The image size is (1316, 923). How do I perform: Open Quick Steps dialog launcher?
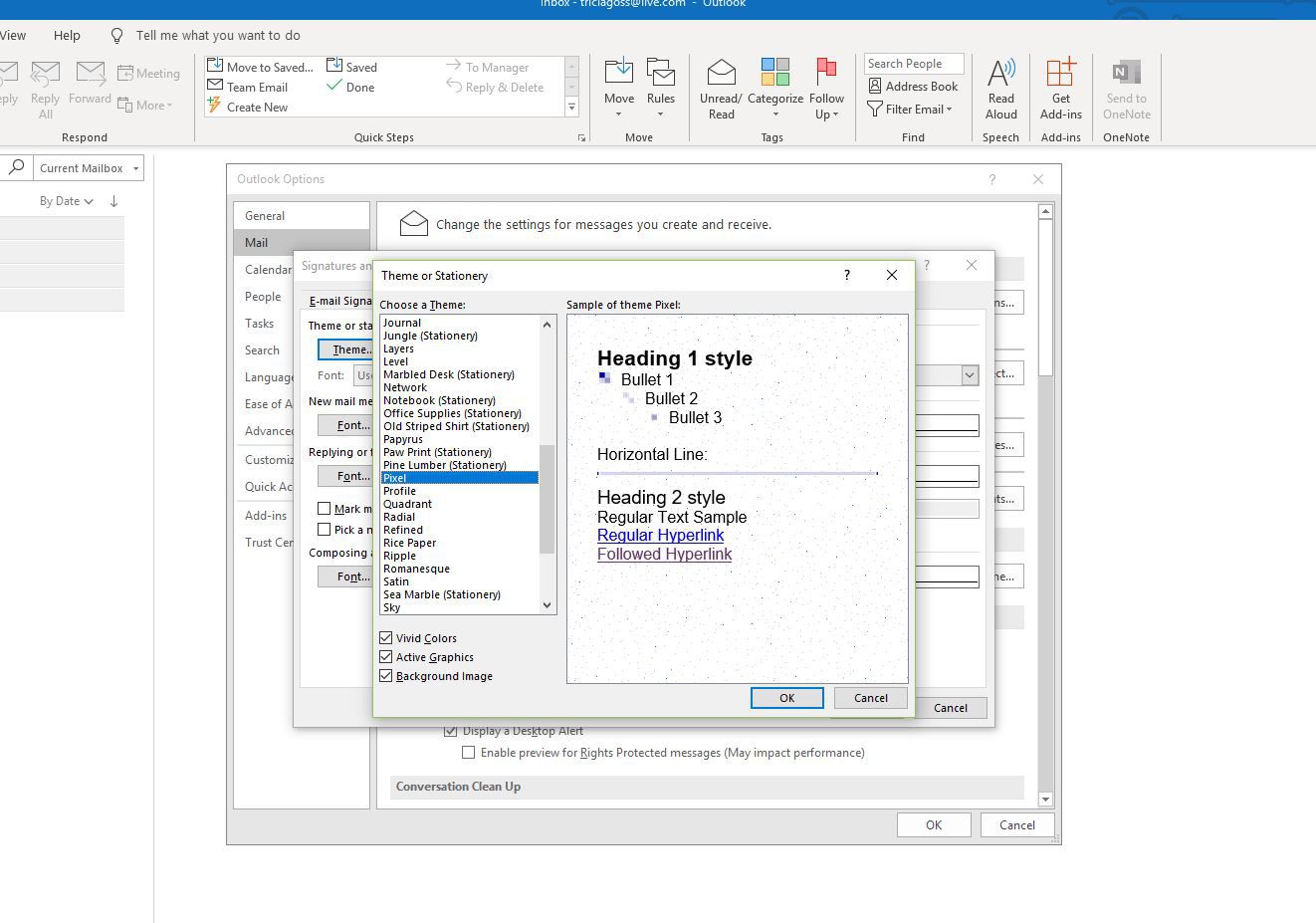(x=581, y=138)
